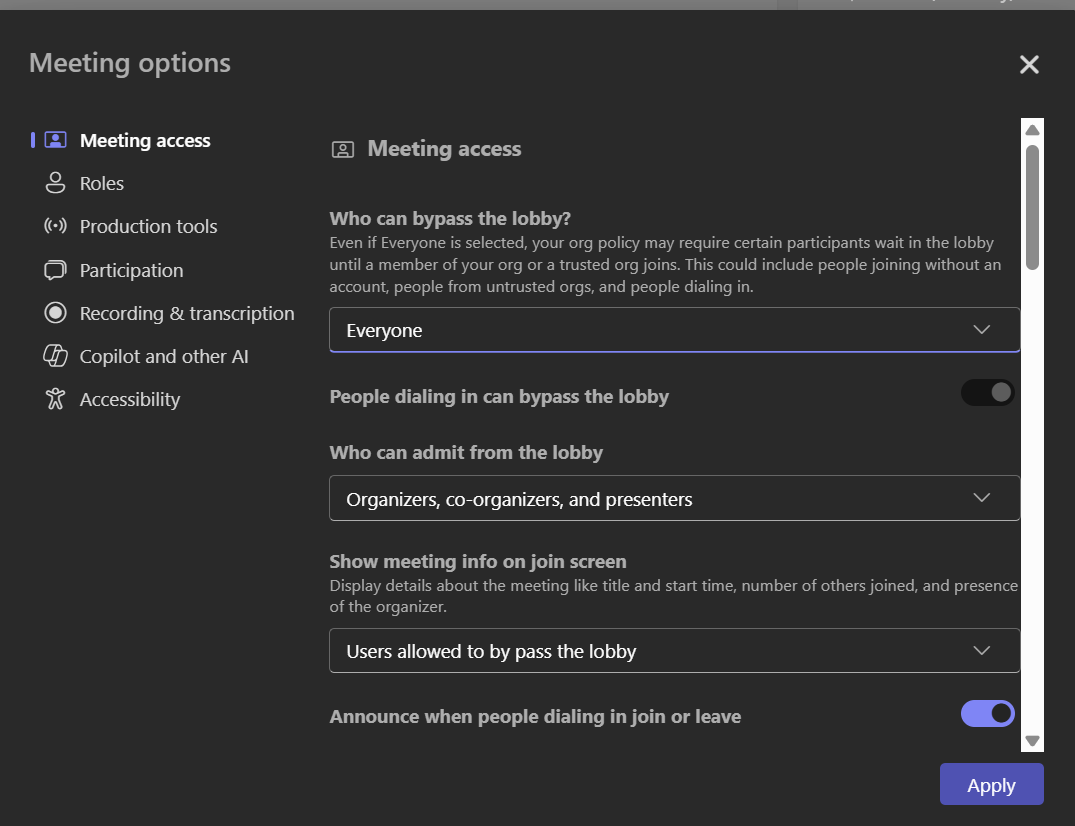Click the Who can bypass the lobby? label
Screen dimensions: 1075x826
point(450,219)
